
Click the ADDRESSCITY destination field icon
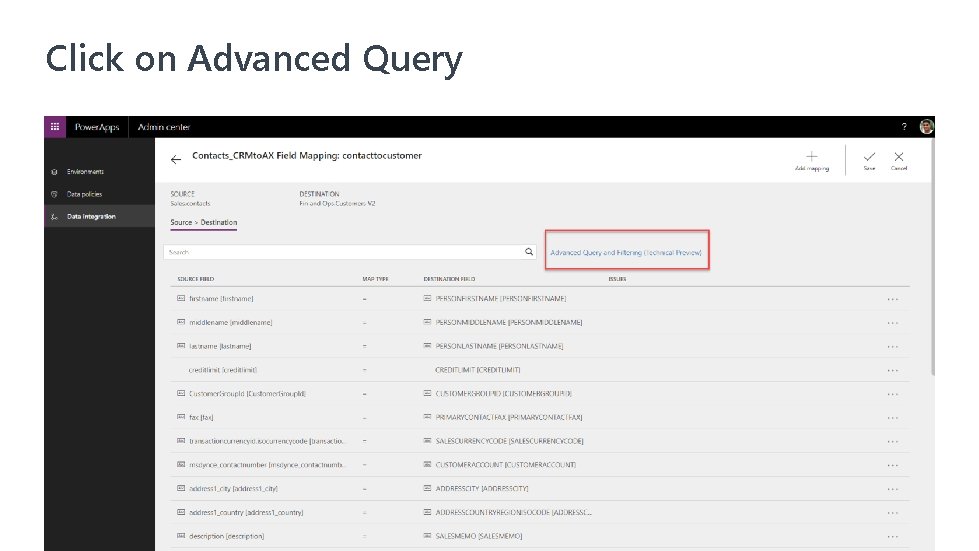427,488
